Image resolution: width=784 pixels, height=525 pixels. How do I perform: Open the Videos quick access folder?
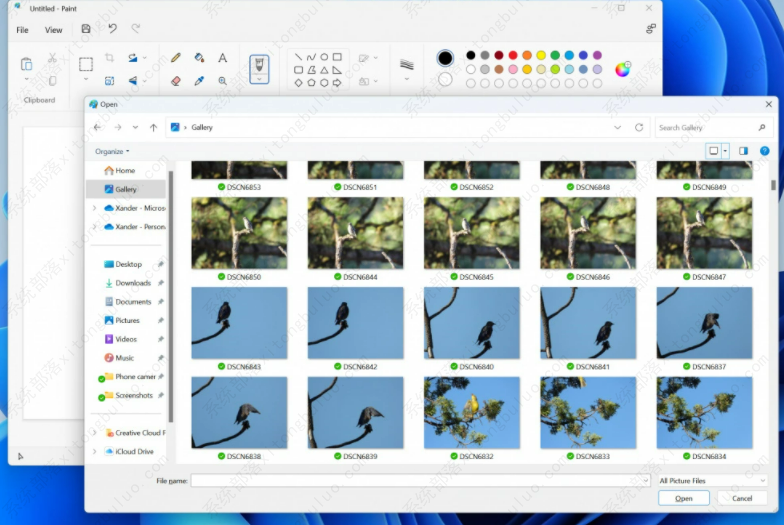(126, 339)
